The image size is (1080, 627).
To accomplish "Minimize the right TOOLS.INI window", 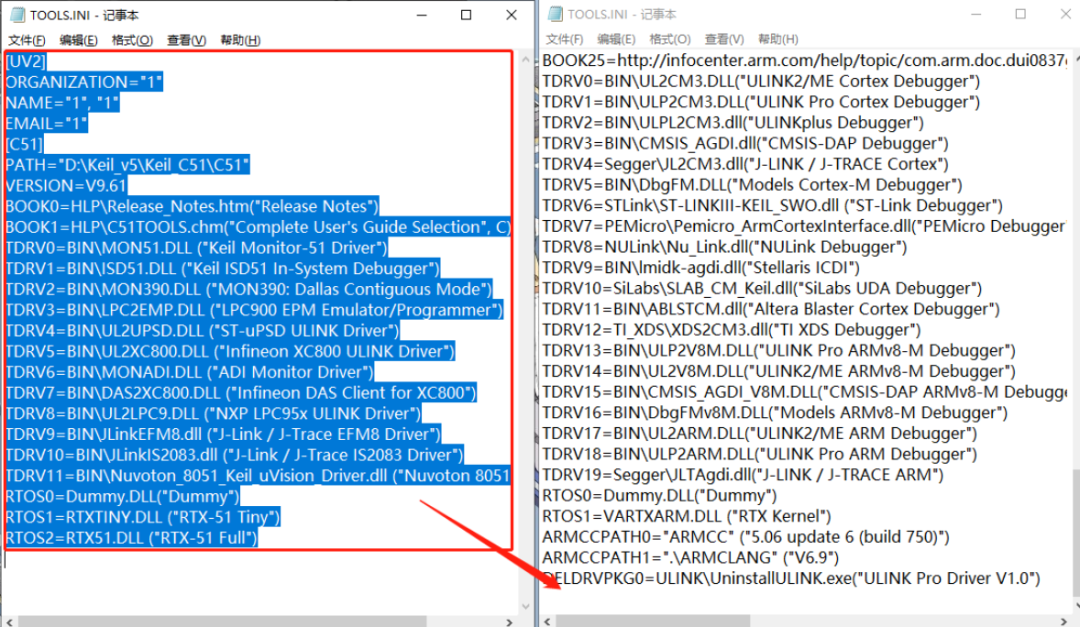I will [976, 14].
